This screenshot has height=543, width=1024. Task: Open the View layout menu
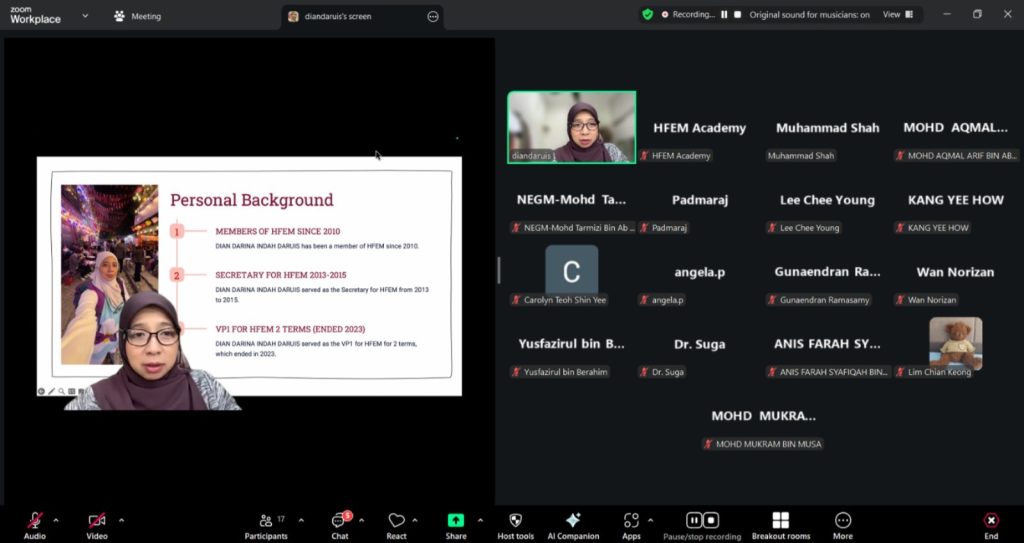(x=897, y=15)
